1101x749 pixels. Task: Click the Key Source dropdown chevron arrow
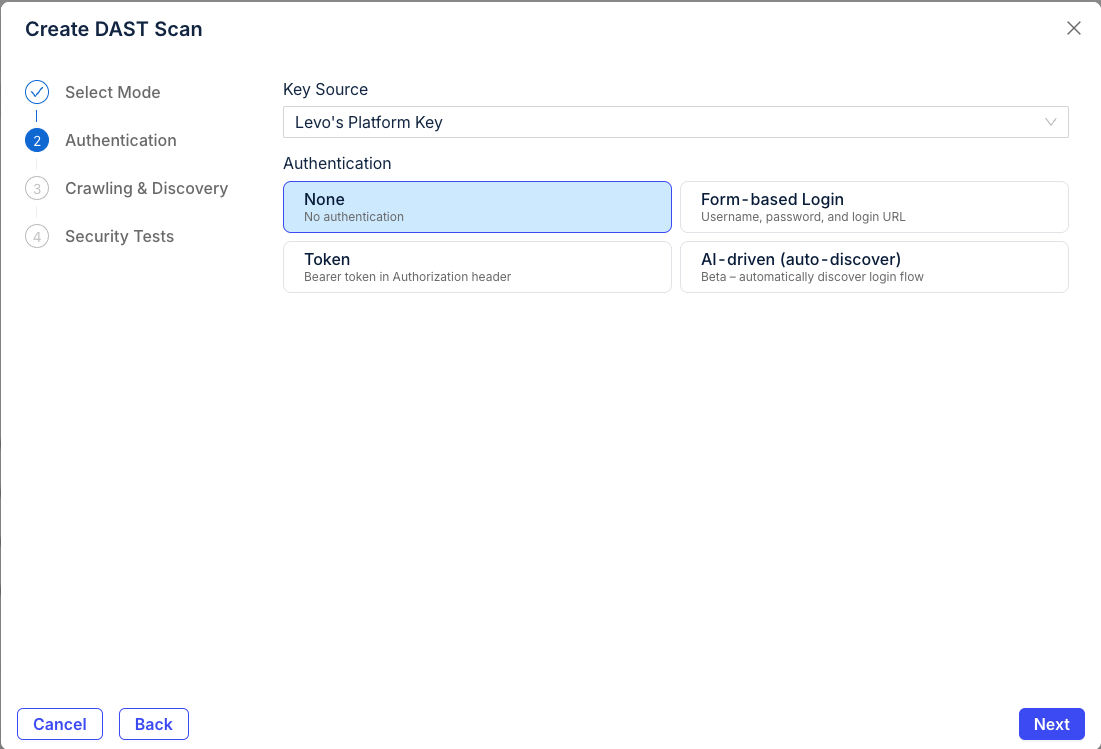(x=1051, y=122)
